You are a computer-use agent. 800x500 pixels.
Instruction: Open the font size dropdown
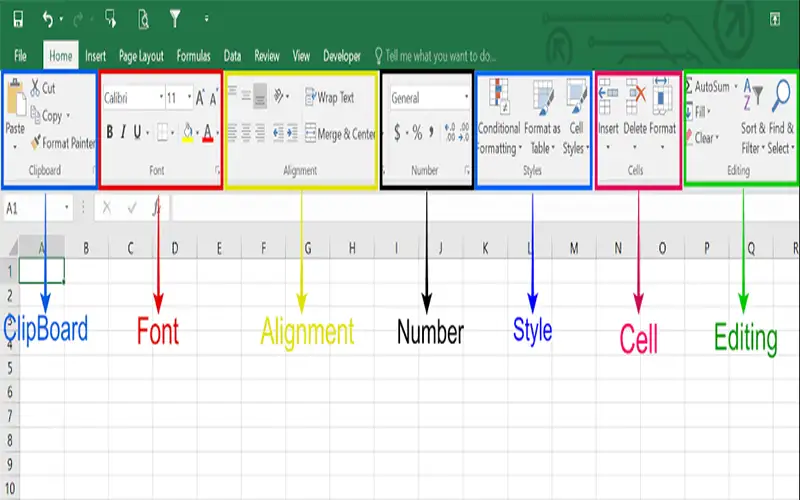pyautogui.click(x=178, y=97)
